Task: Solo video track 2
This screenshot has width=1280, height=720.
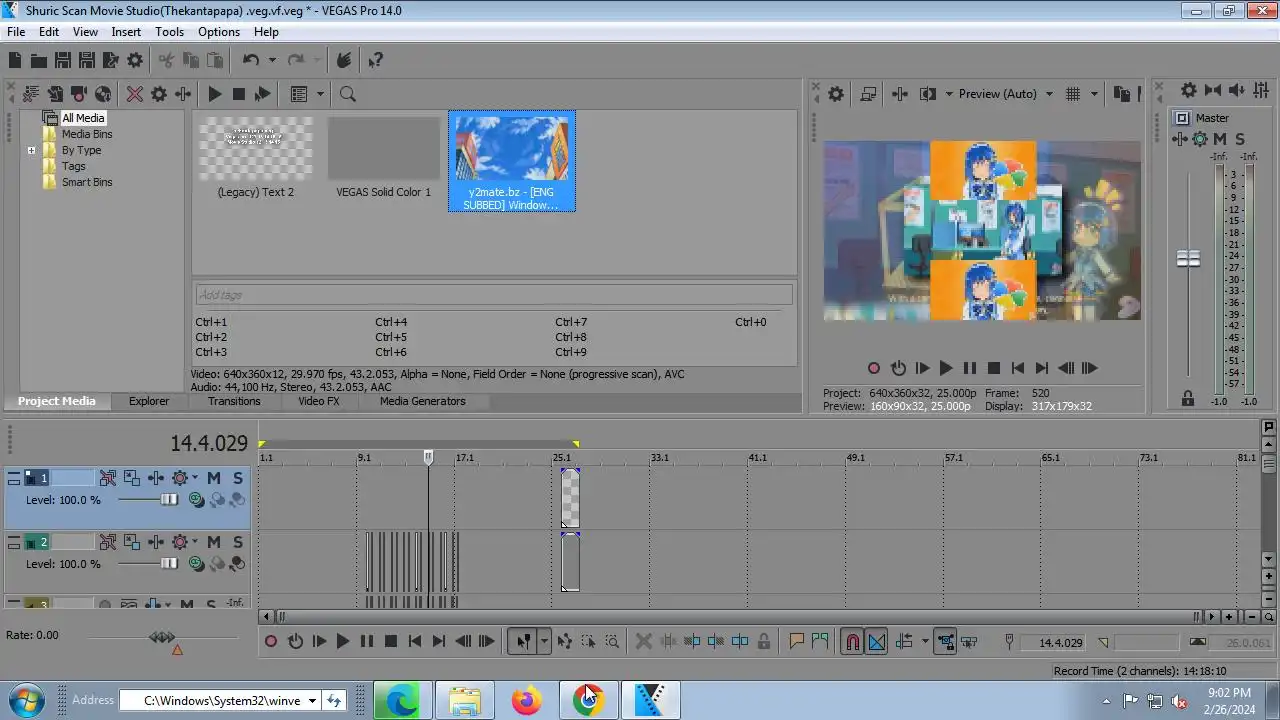Action: point(238,542)
